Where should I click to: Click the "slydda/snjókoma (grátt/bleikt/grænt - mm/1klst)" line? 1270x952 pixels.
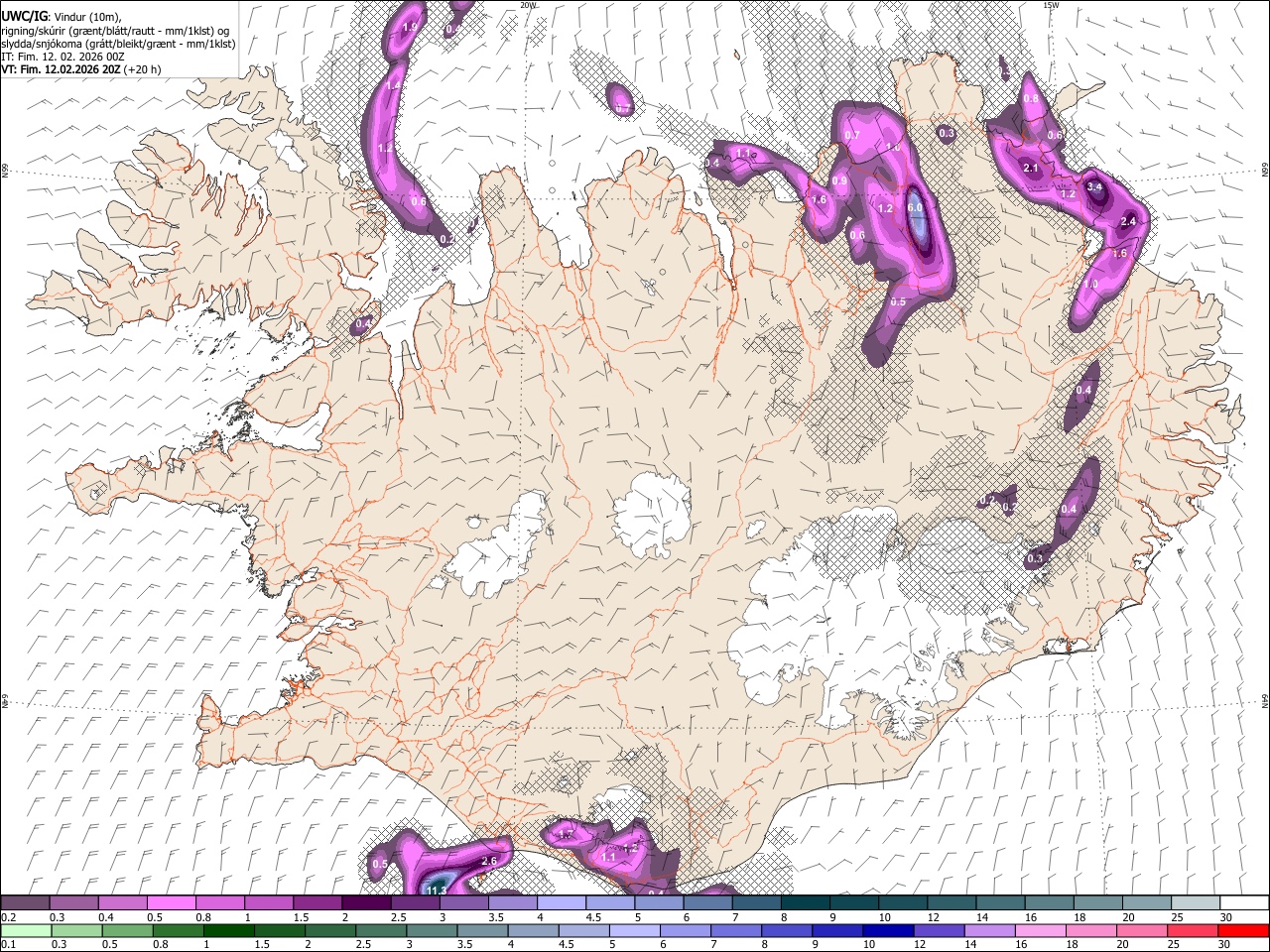pyautogui.click(x=119, y=44)
